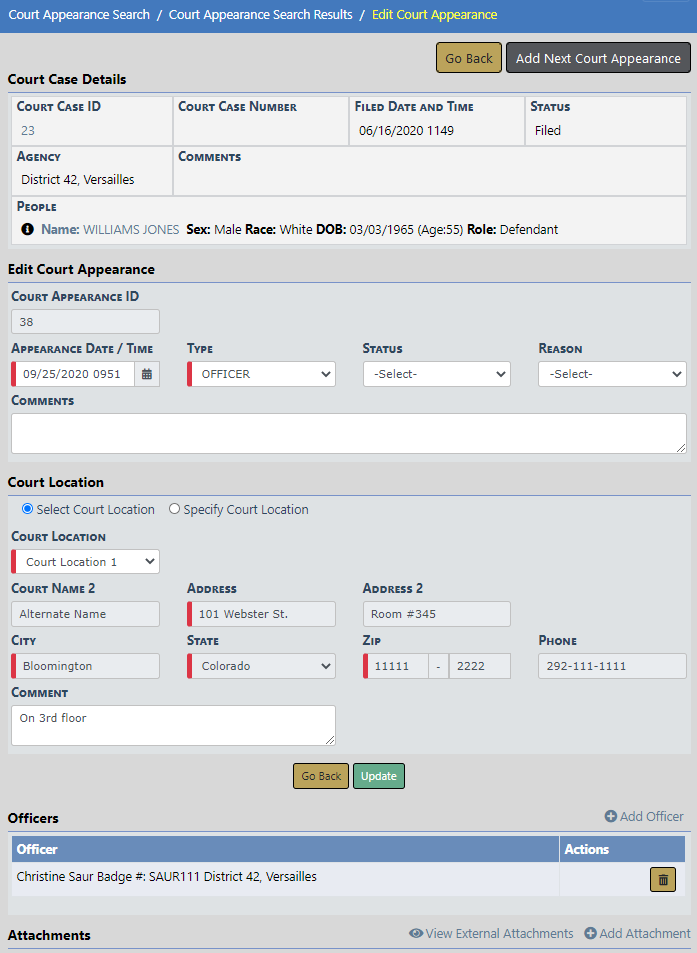Viewport: 697px width, 953px height.
Task: Click the Add Next Court Appearance button
Action: click(x=598, y=58)
